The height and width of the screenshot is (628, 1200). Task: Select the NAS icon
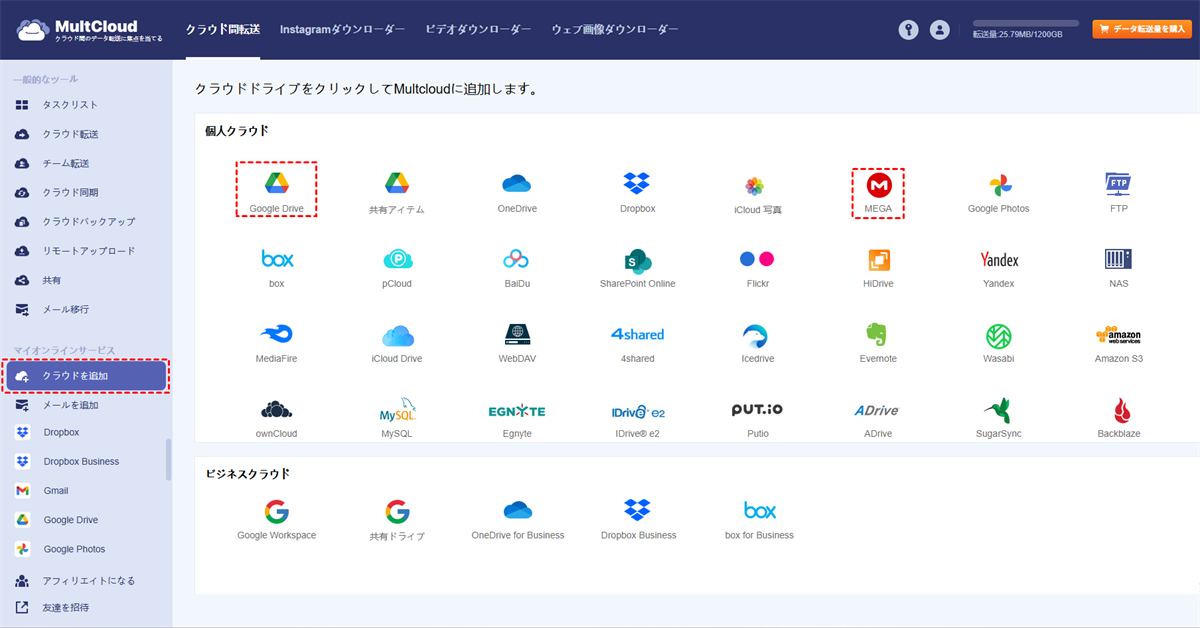pyautogui.click(x=1118, y=259)
